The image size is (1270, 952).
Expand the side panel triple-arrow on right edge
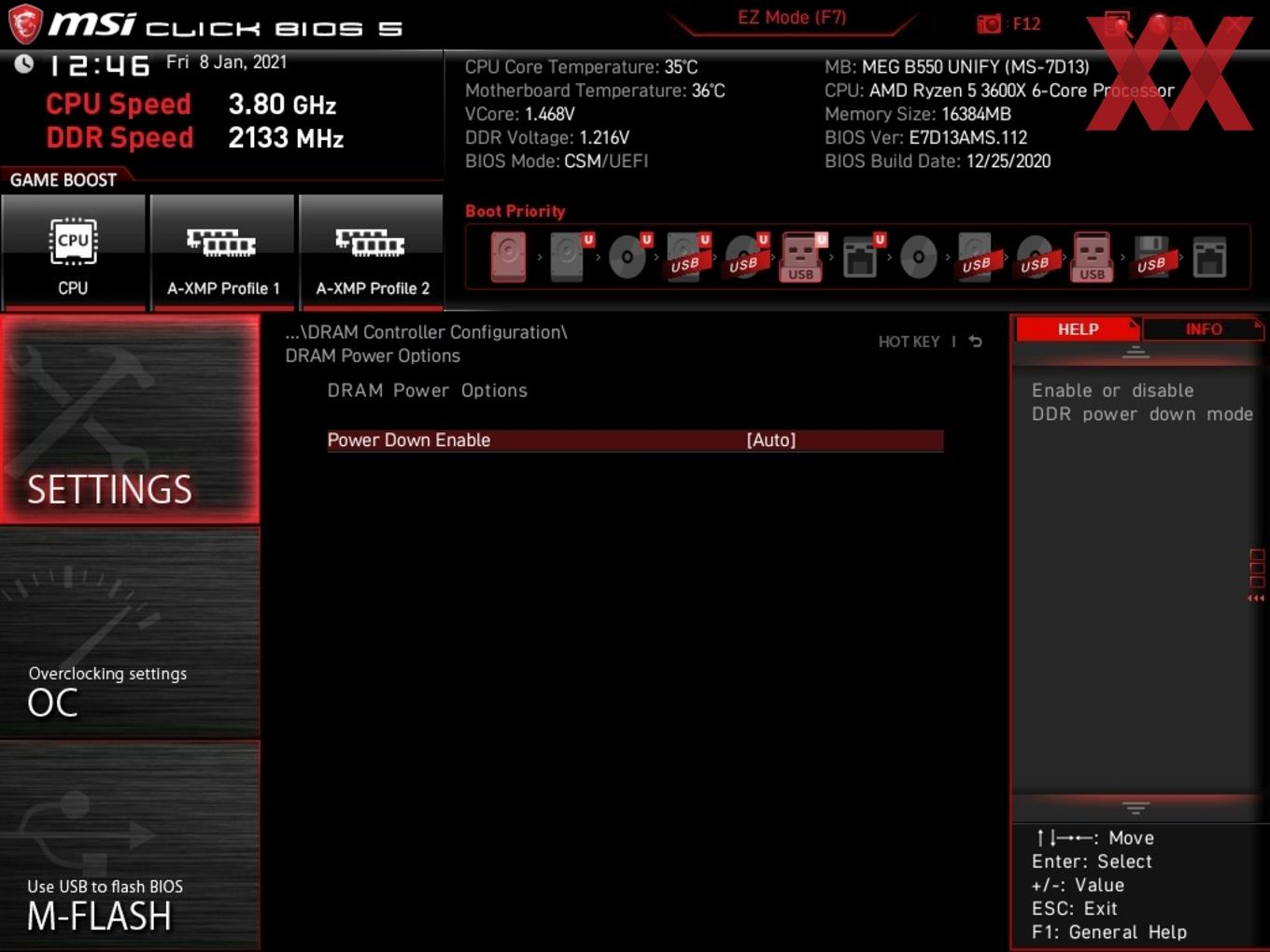click(1257, 598)
